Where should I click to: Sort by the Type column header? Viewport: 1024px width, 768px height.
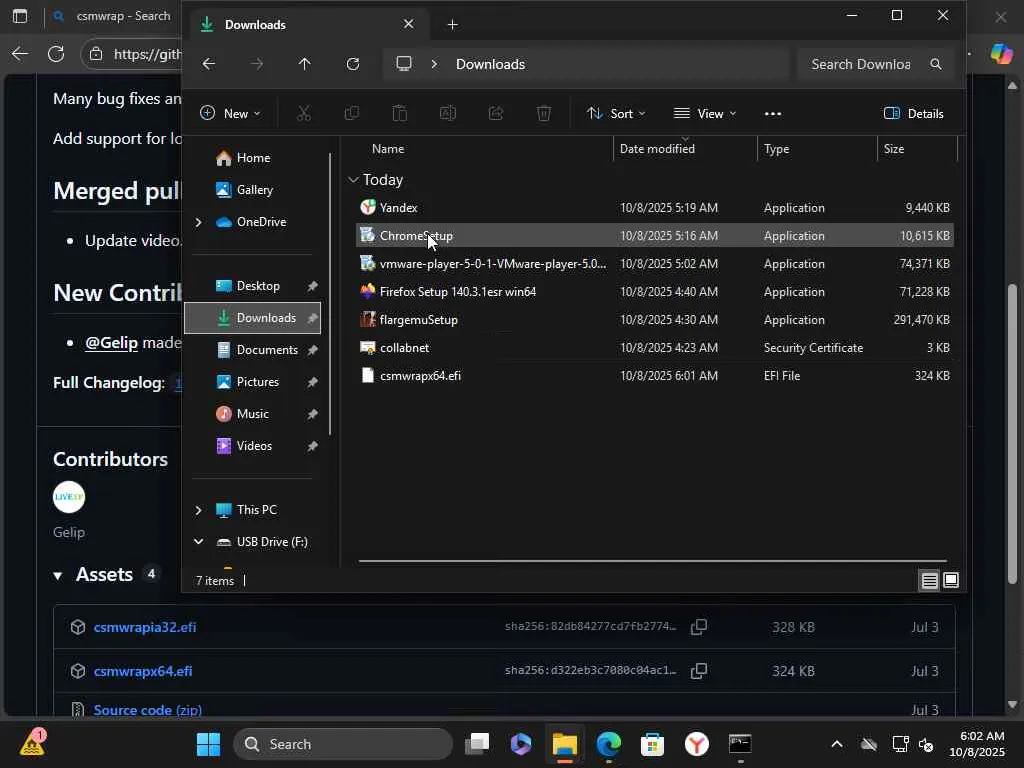tap(817, 149)
